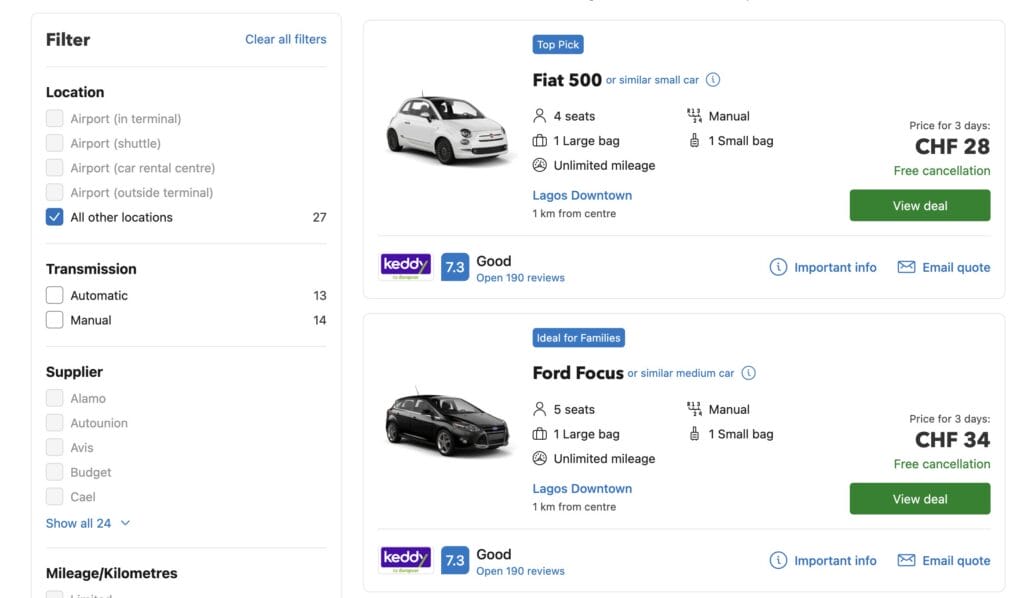Open 190 reviews for Fiat 500
This screenshot has height=598, width=1024.
click(x=520, y=278)
